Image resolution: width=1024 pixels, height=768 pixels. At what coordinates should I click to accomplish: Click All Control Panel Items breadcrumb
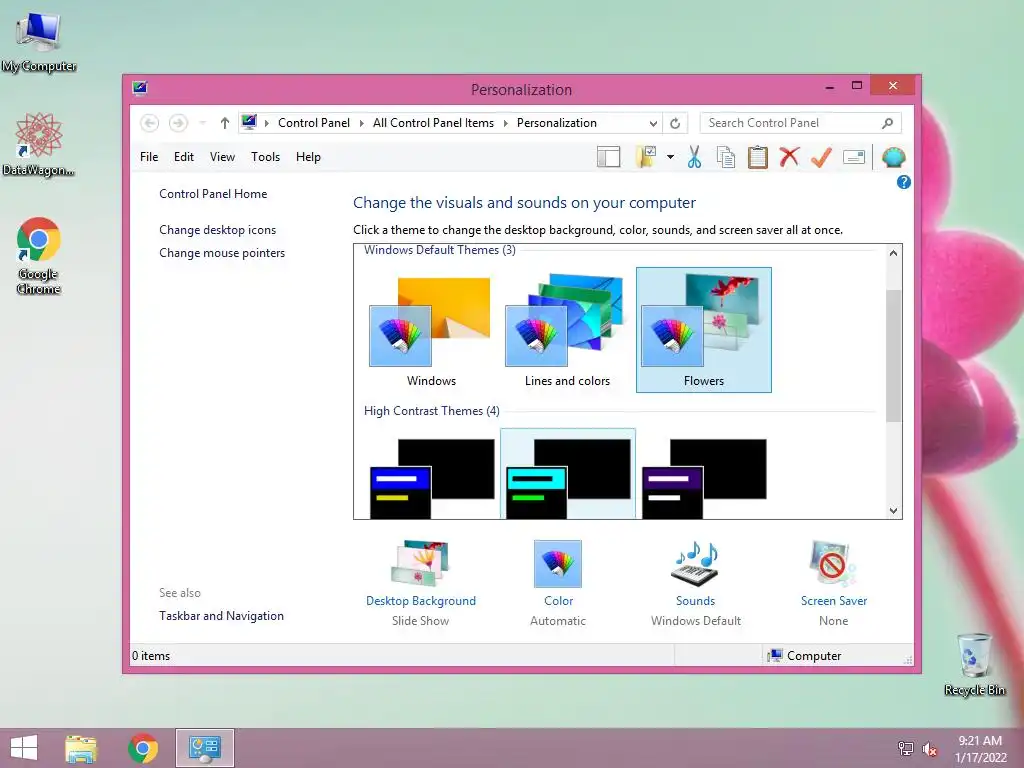click(433, 123)
